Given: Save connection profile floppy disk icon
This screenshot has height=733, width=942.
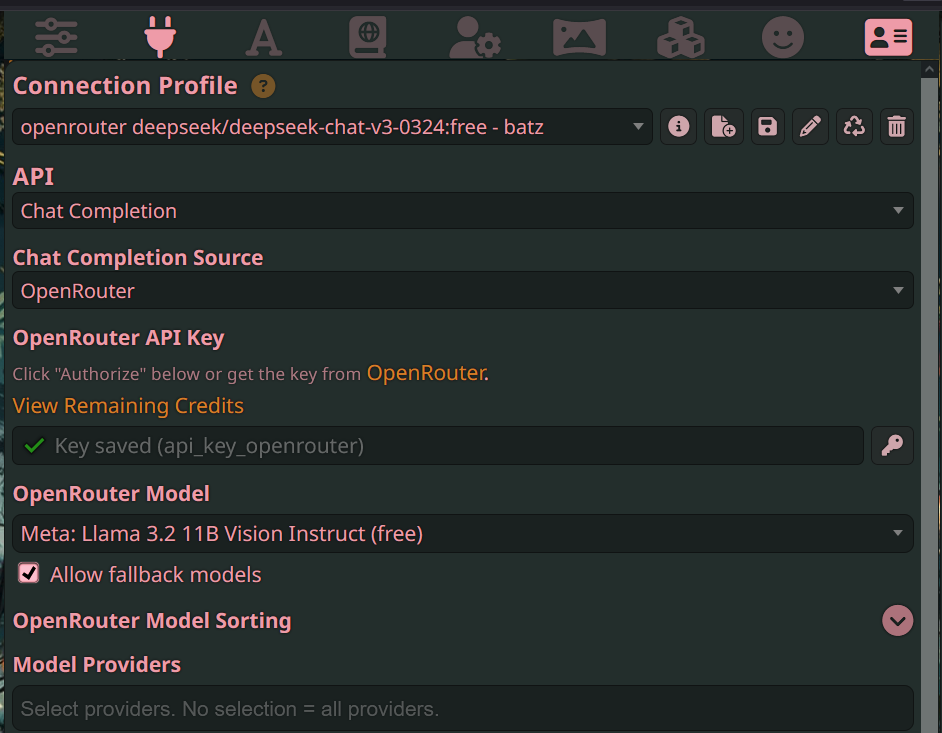Looking at the screenshot, I should click(x=767, y=127).
